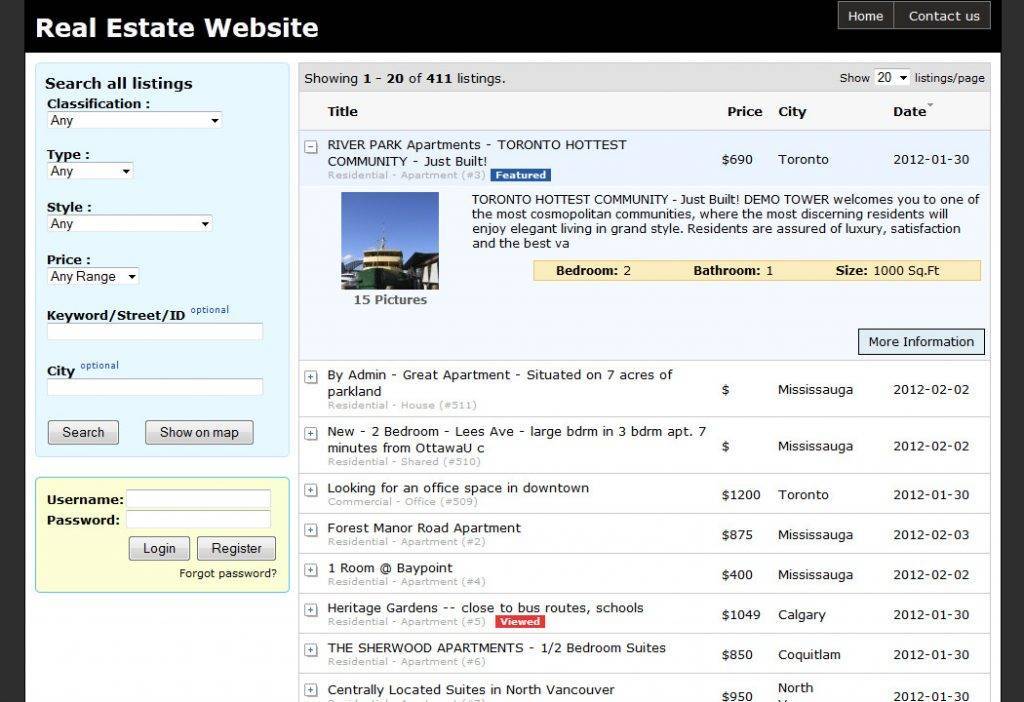This screenshot has height=702, width=1024.
Task: Sort listings by Title column
Action: pyautogui.click(x=342, y=112)
